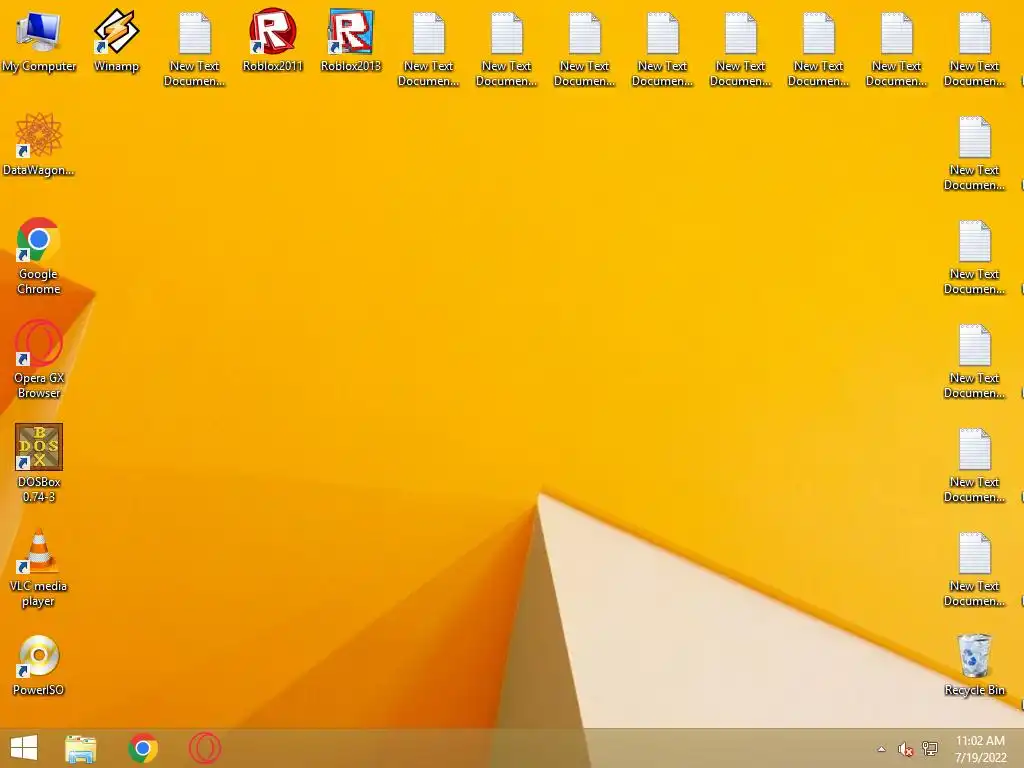Select the VLC media player shortcut
The width and height of the screenshot is (1024, 768).
(x=39, y=568)
